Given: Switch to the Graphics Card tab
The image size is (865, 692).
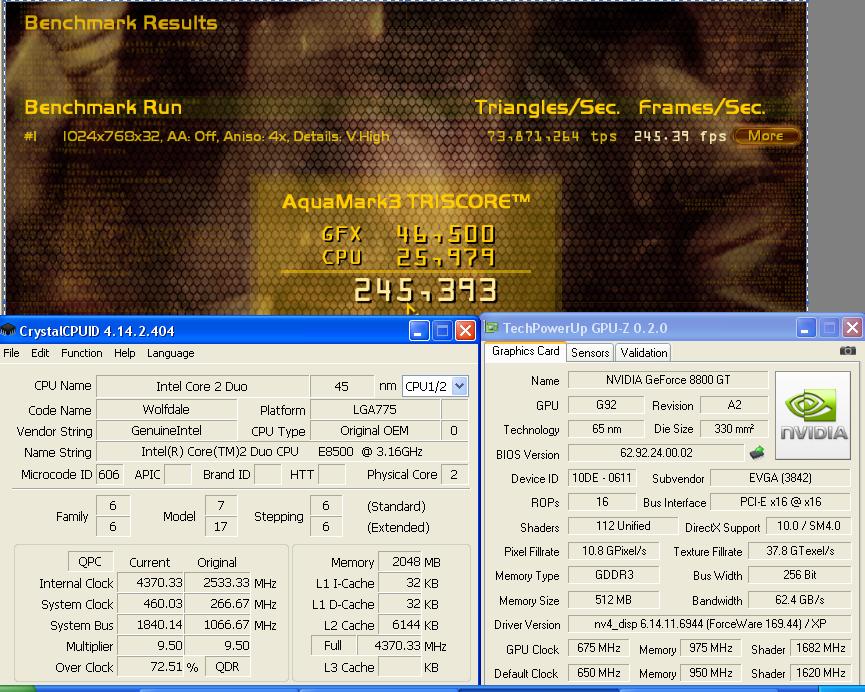Looking at the screenshot, I should coord(525,352).
